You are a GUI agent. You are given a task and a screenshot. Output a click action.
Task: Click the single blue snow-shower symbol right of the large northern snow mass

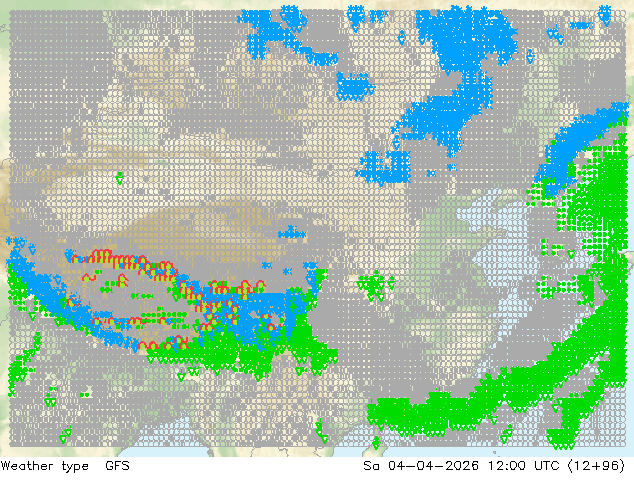pos(530,56)
